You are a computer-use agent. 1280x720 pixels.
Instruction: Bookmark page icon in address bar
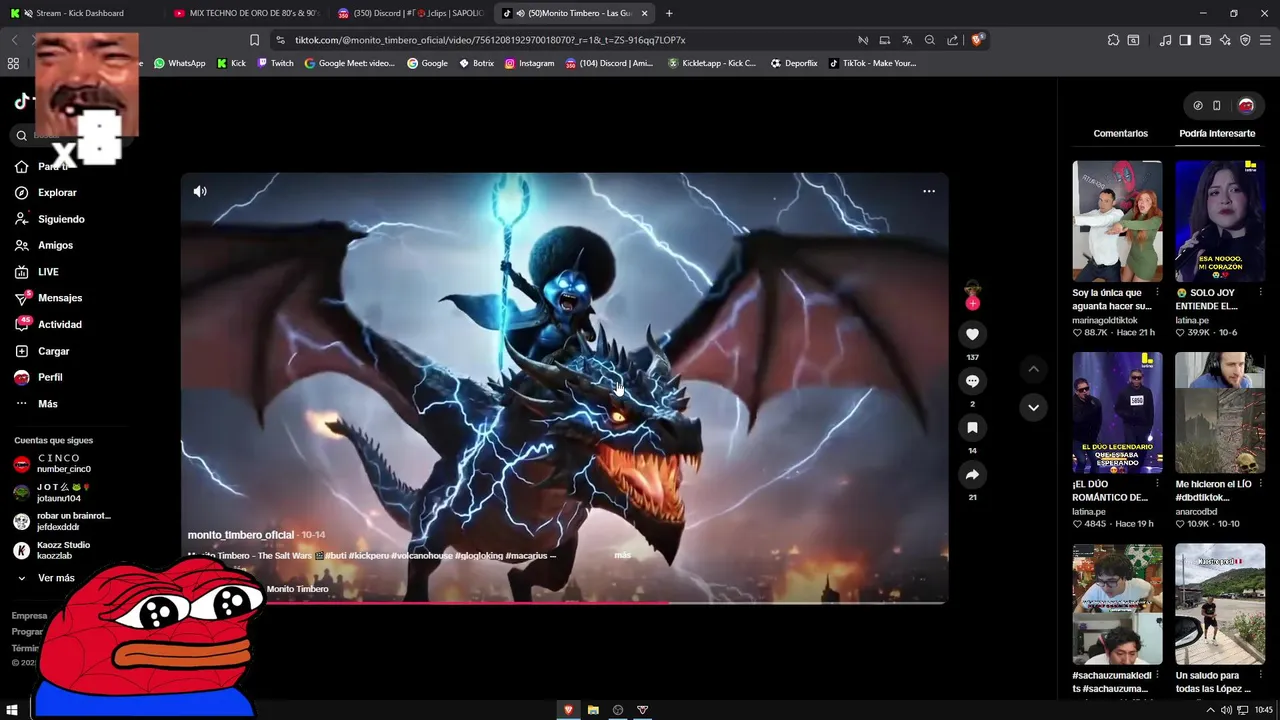(254, 40)
